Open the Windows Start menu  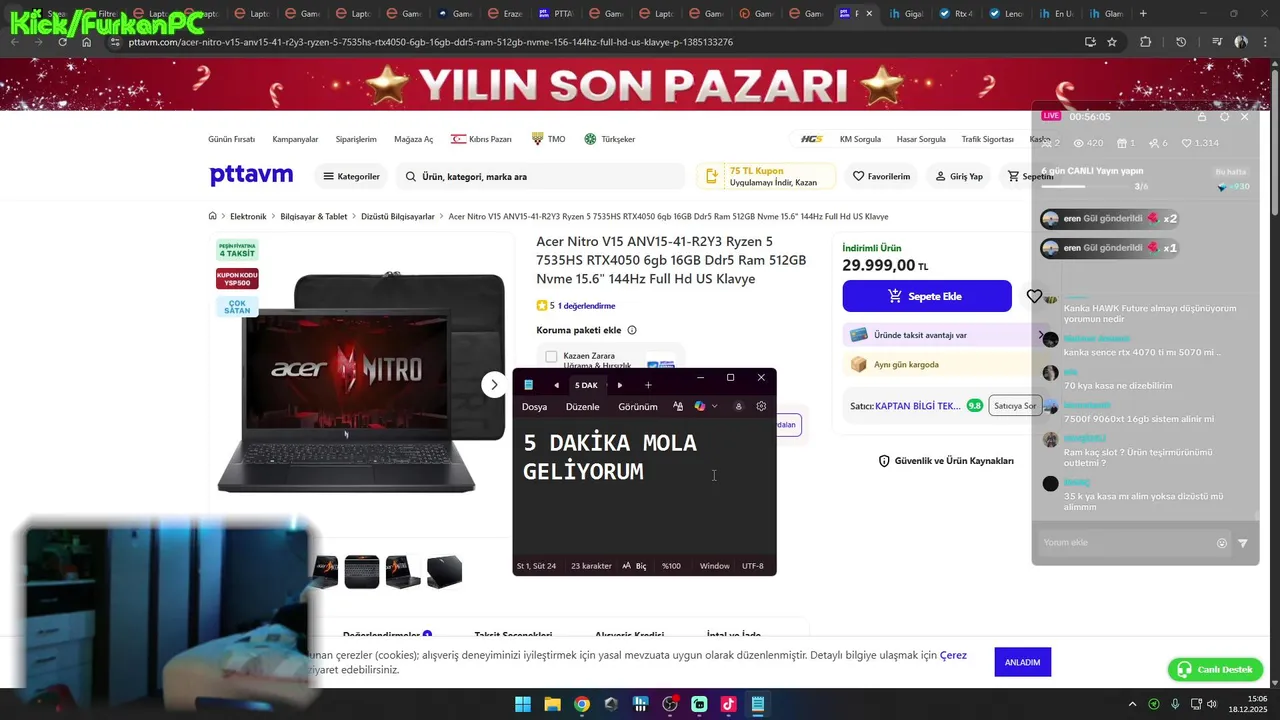[523, 704]
